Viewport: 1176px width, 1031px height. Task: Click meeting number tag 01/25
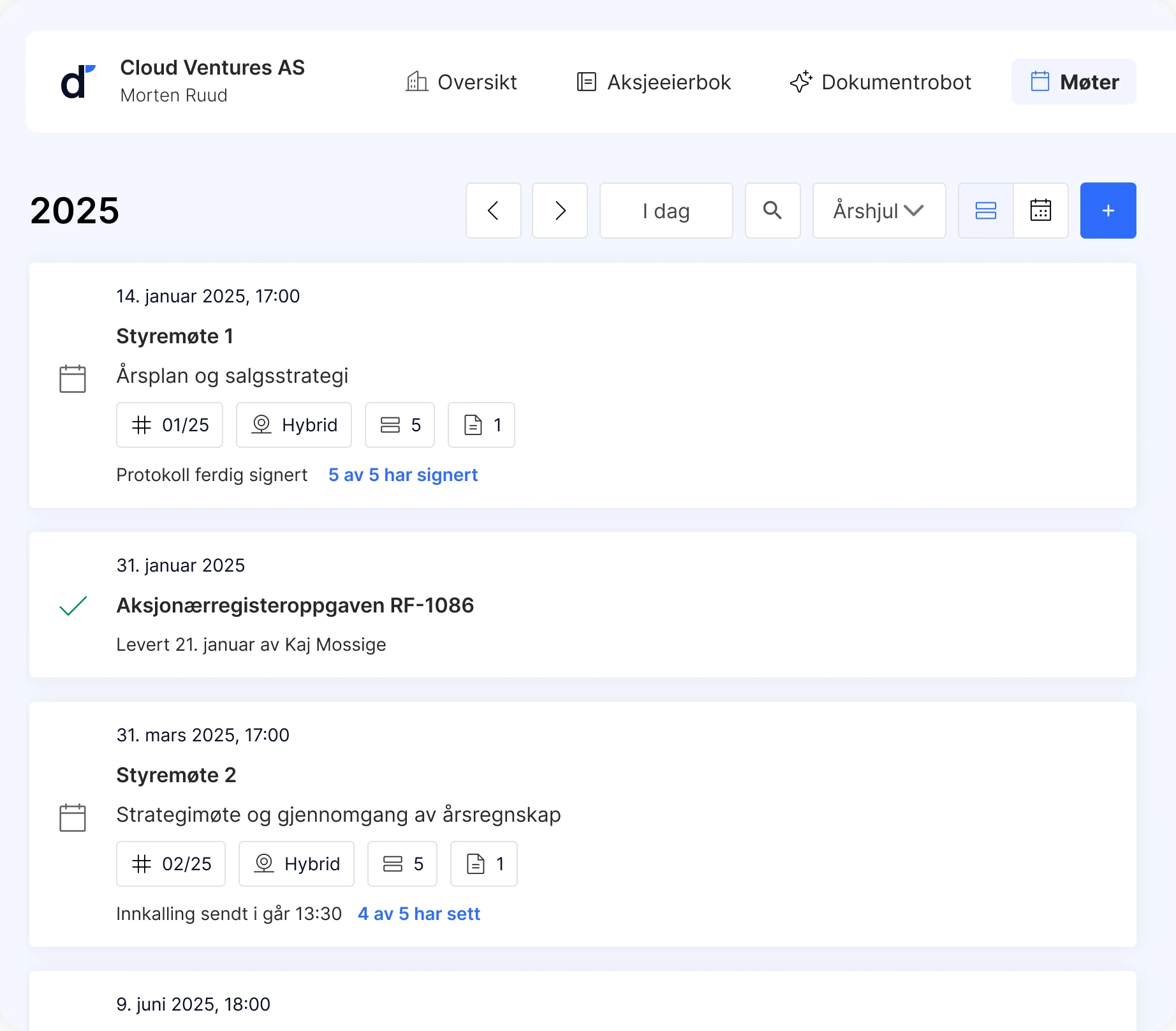[170, 425]
